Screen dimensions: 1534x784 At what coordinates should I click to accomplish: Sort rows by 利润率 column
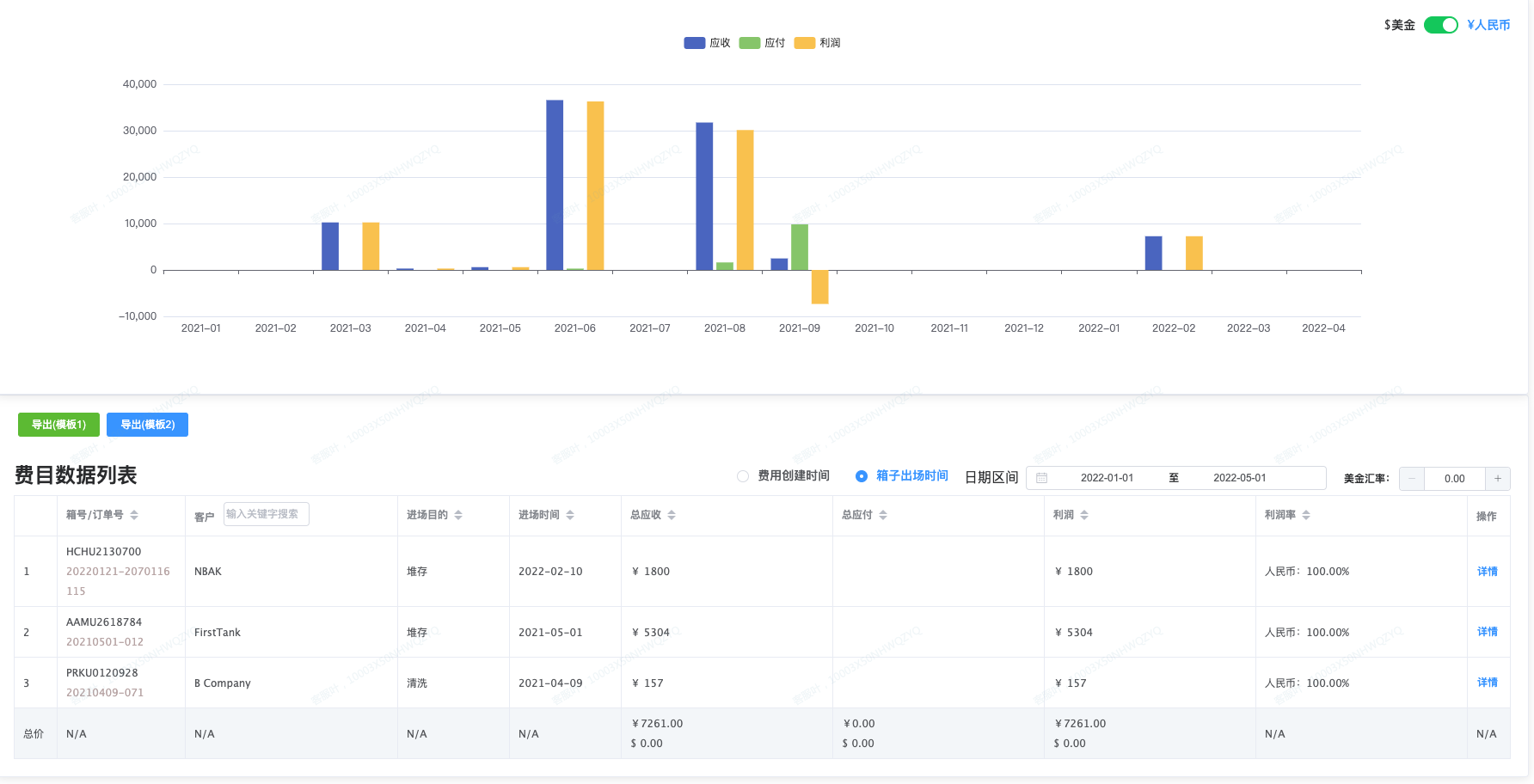1306,515
